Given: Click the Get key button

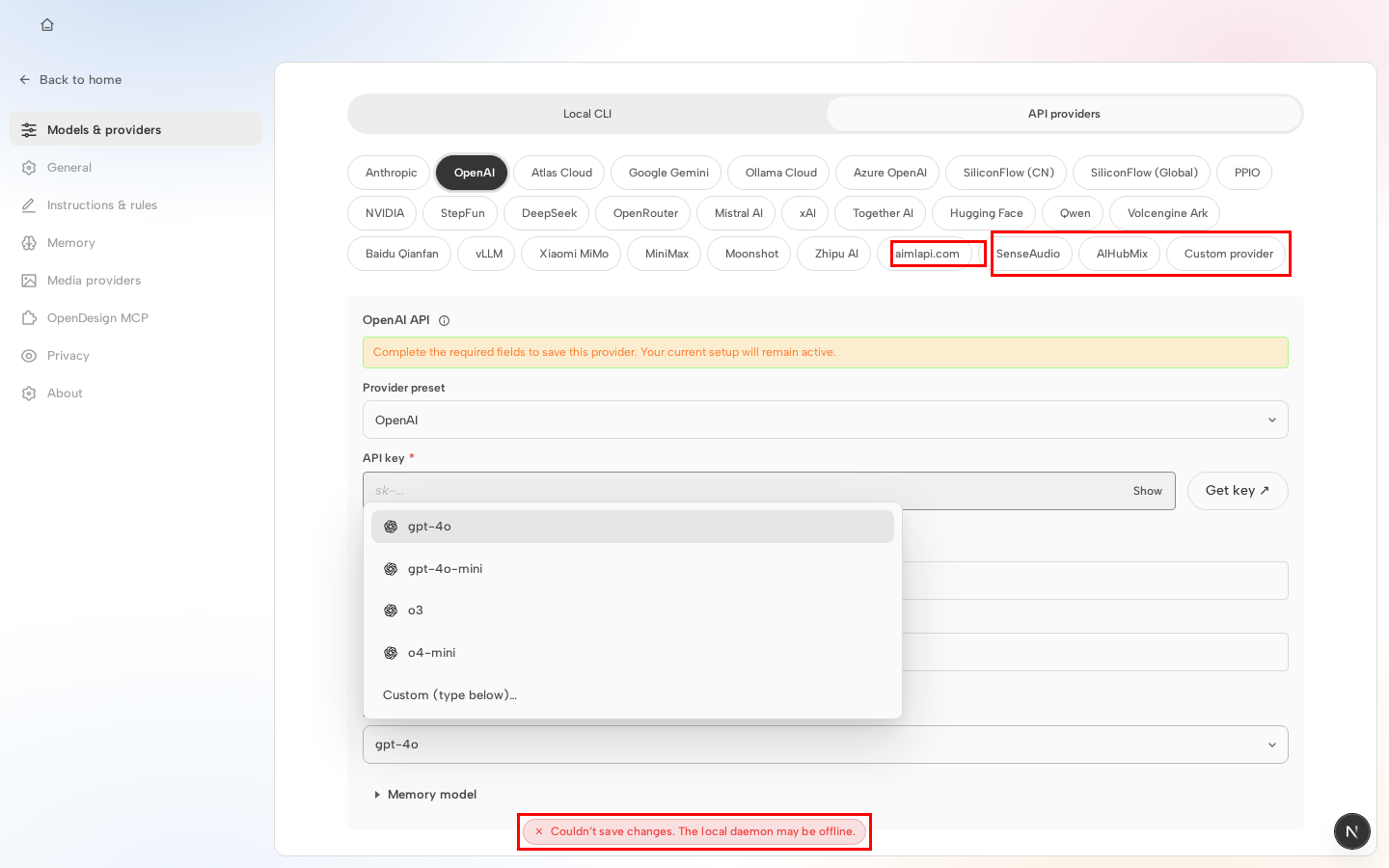Looking at the screenshot, I should 1238,491.
